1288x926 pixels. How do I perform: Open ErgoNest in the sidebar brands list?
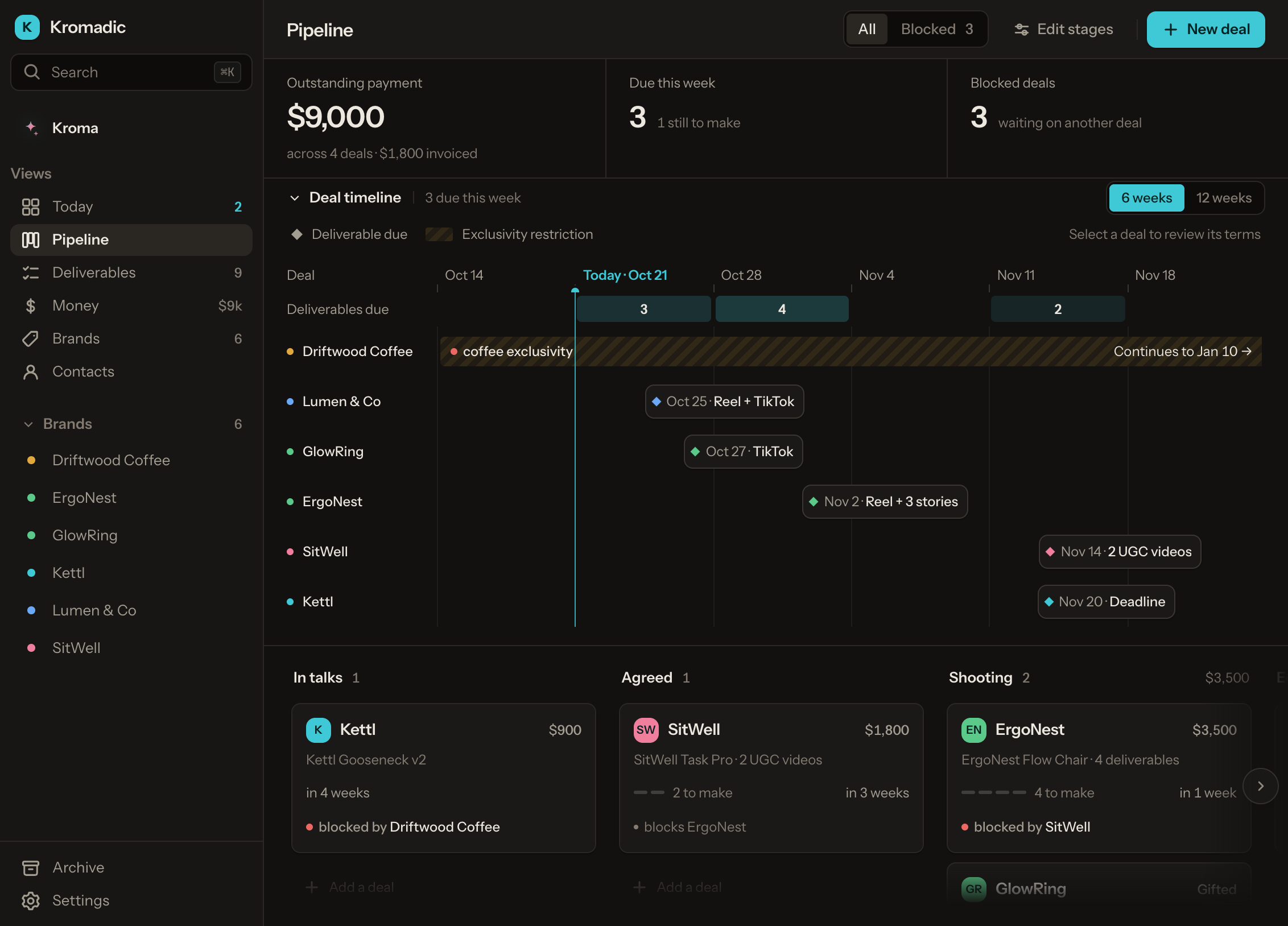pos(131,498)
